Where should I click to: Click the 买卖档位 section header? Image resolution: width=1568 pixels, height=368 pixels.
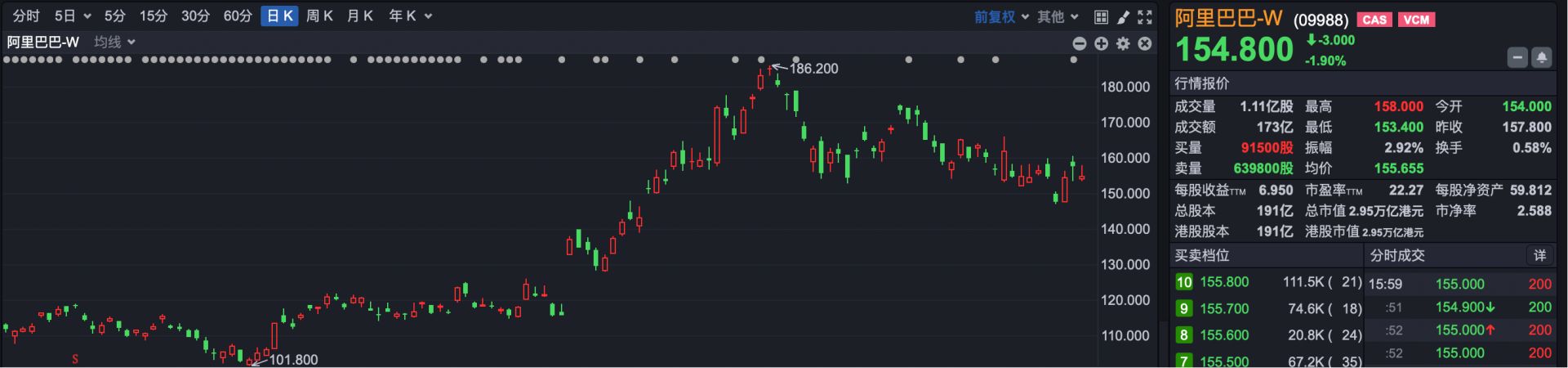[x=1201, y=255]
